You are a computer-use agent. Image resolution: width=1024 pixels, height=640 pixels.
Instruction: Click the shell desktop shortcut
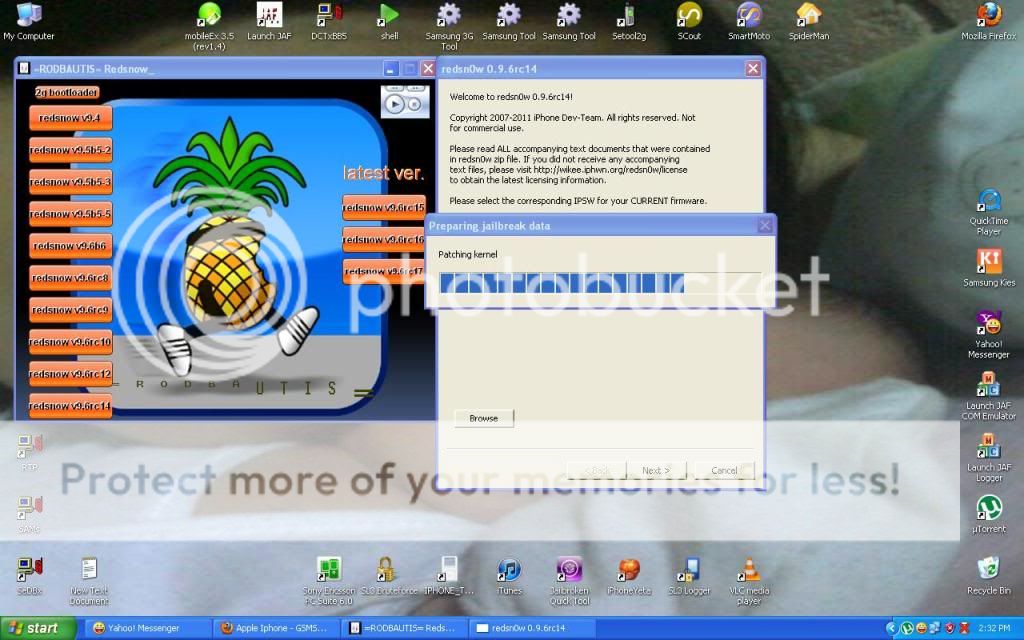coord(389,22)
